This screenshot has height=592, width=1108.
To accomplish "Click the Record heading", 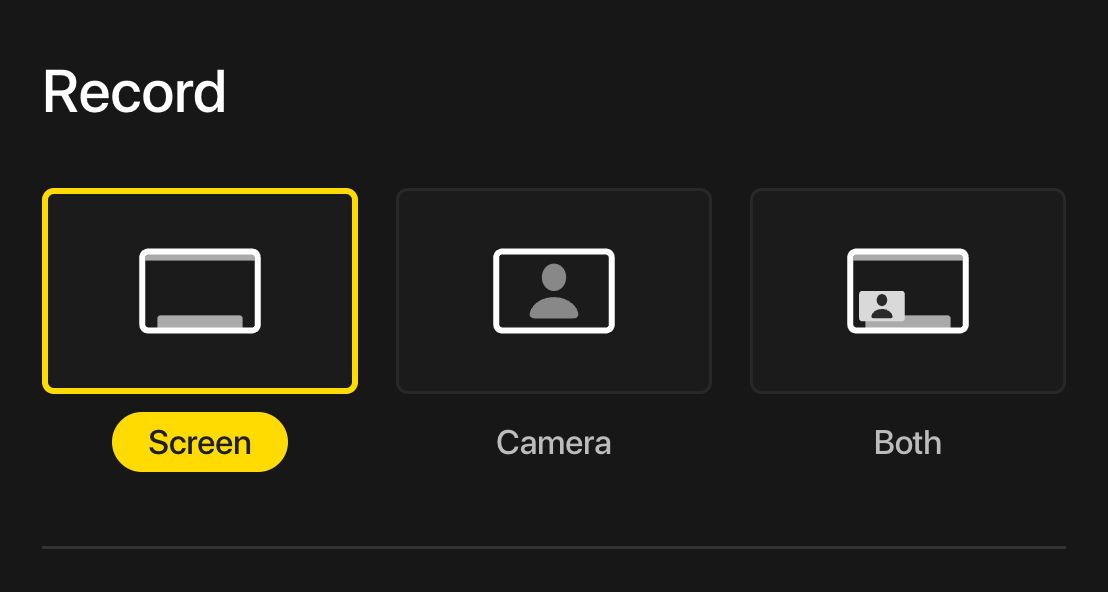I will 134,92.
